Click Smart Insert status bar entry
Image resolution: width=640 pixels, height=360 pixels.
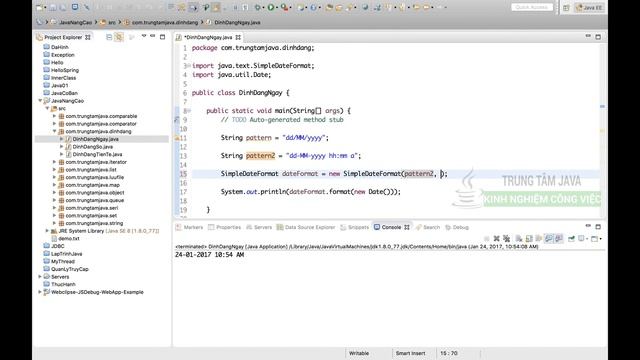pos(410,353)
